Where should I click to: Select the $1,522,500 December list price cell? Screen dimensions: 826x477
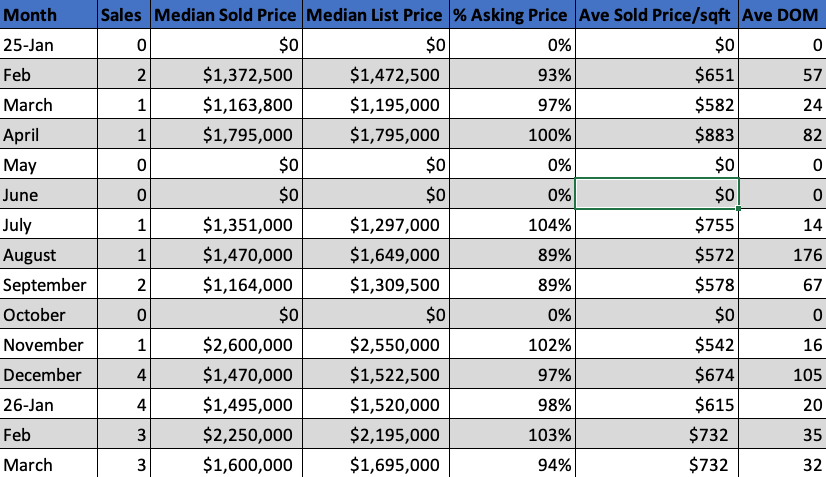pos(371,375)
